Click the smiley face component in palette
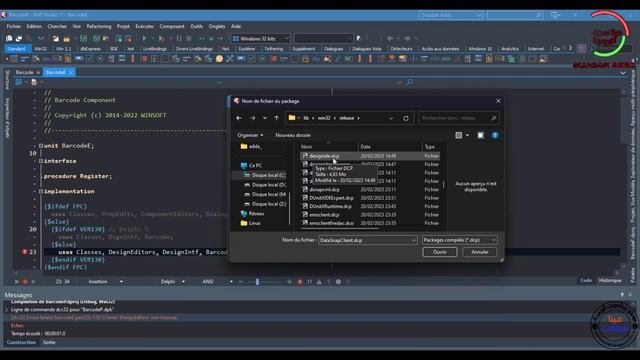This screenshot has height=360, width=640. [x=219, y=59]
